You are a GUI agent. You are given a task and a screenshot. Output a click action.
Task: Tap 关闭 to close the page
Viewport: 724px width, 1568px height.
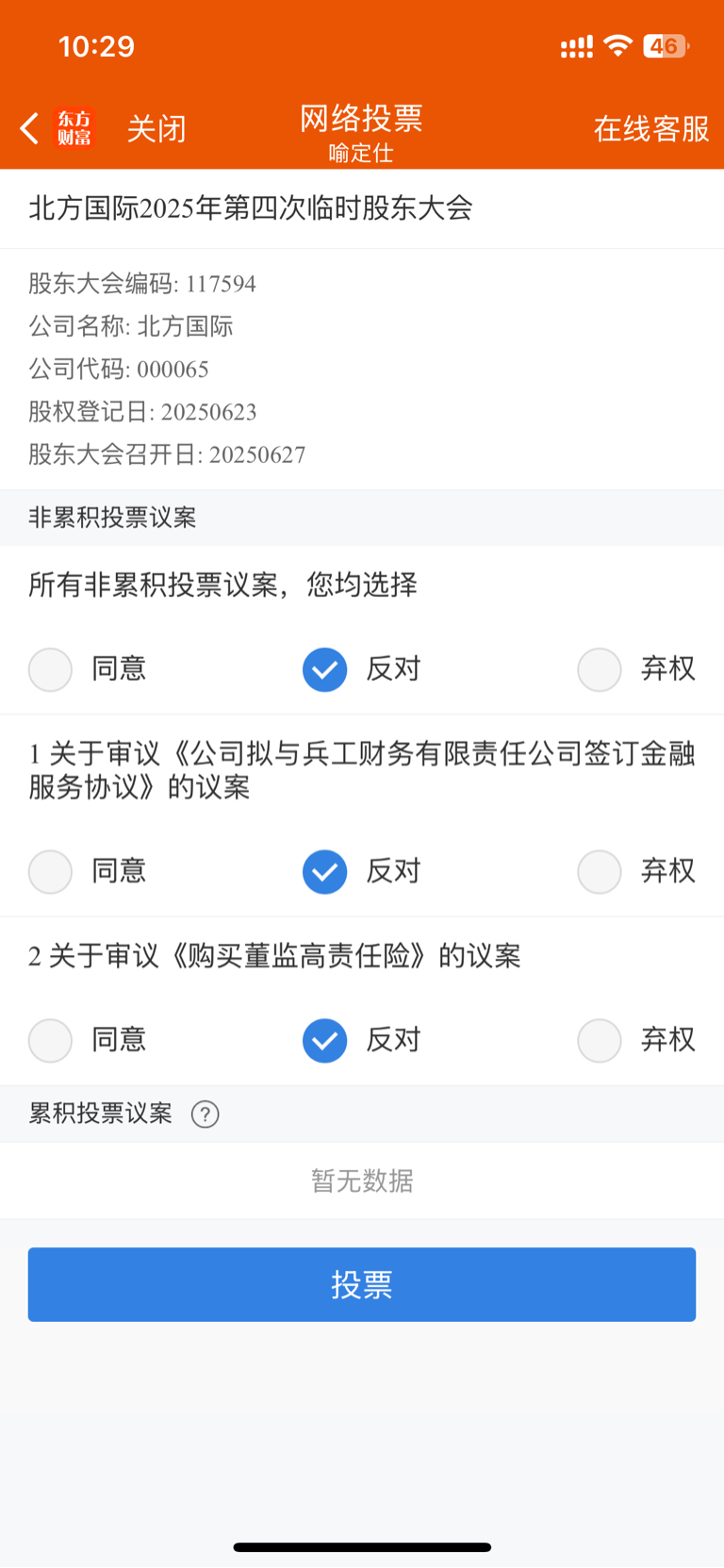(156, 129)
